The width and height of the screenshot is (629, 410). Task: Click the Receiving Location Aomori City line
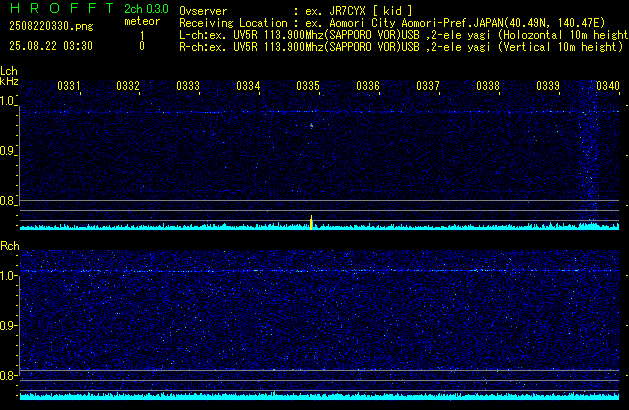pyautogui.click(x=392, y=23)
